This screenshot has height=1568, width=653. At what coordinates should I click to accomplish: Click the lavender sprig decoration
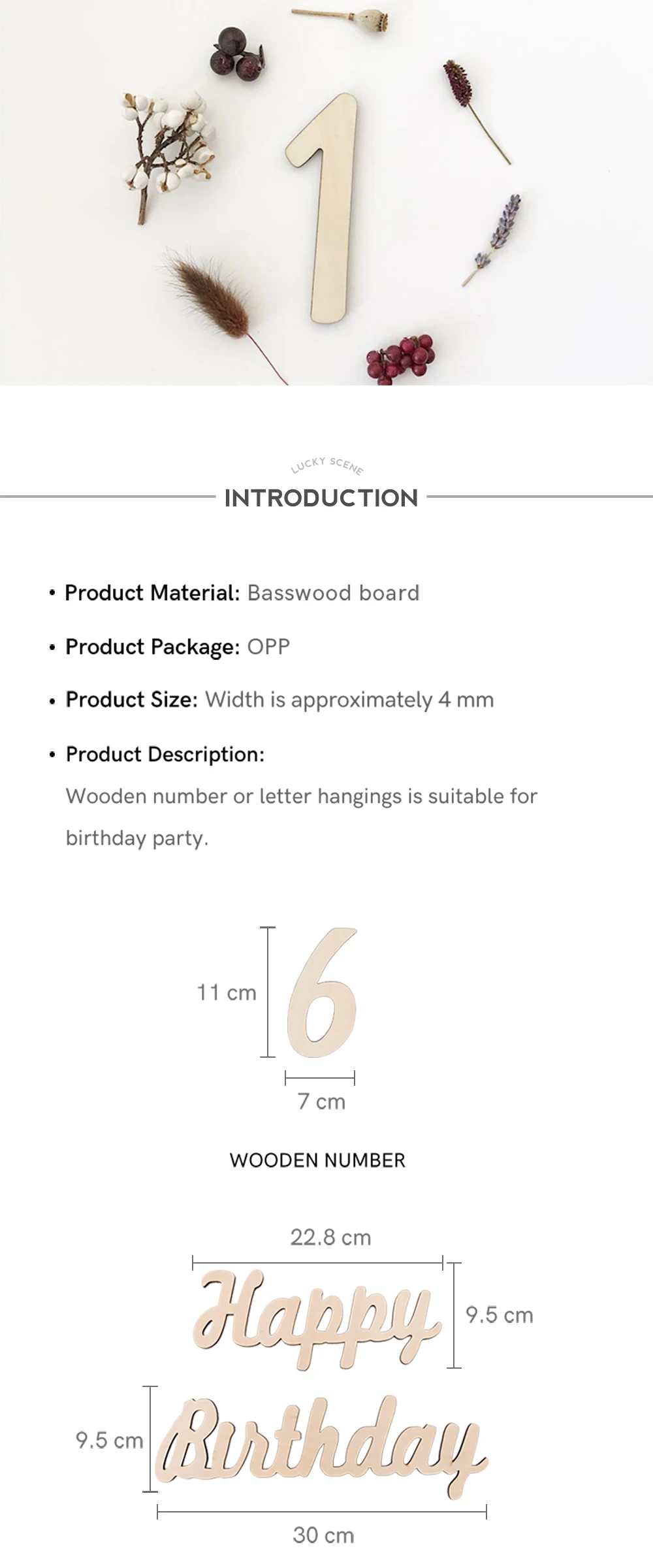tap(493, 239)
